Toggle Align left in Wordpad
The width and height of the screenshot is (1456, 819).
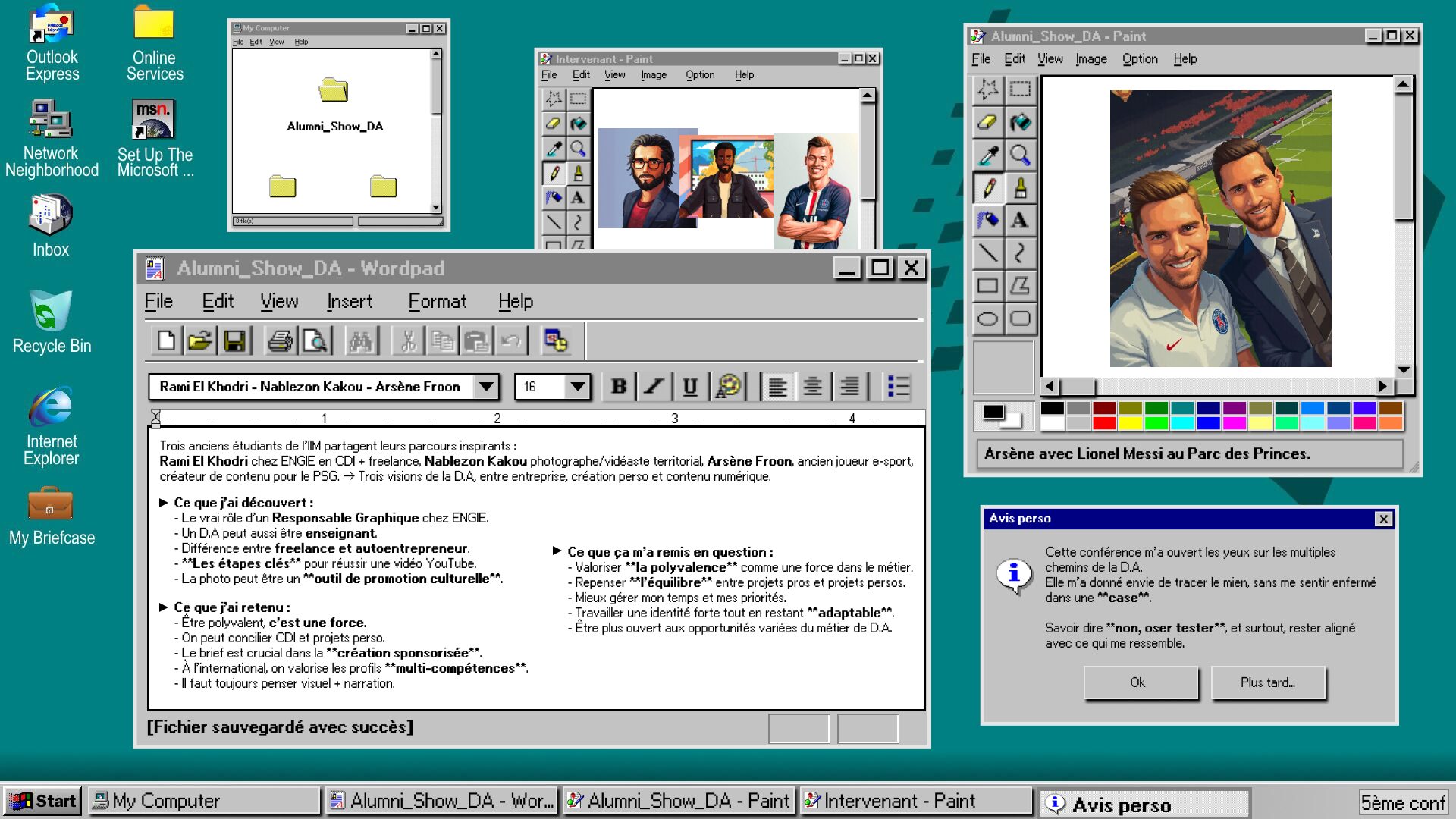[777, 387]
